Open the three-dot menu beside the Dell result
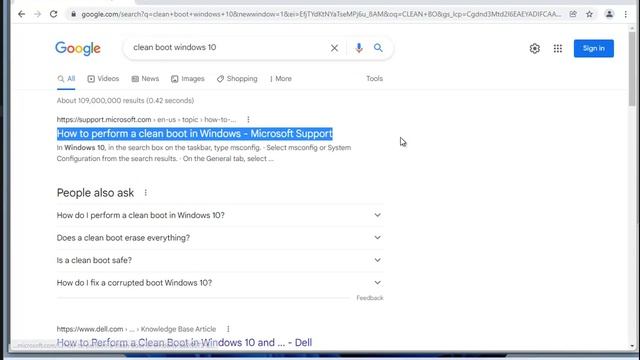Image resolution: width=640 pixels, height=360 pixels. point(228,329)
